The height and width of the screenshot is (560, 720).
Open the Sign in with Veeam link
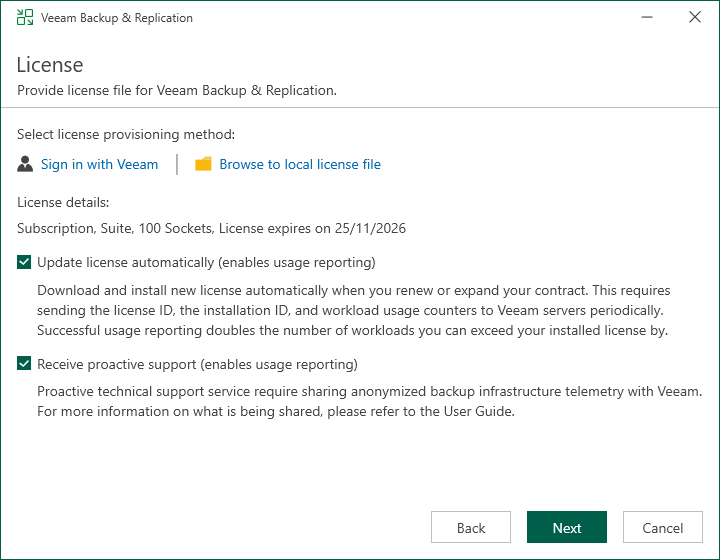(x=99, y=164)
